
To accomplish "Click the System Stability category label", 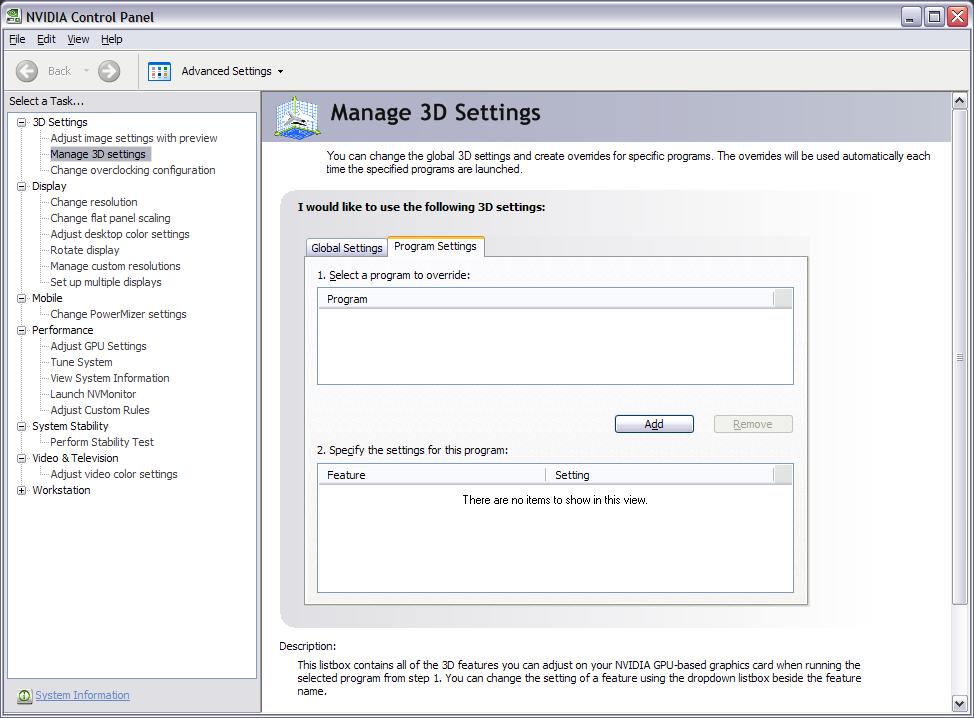I will click(70, 426).
